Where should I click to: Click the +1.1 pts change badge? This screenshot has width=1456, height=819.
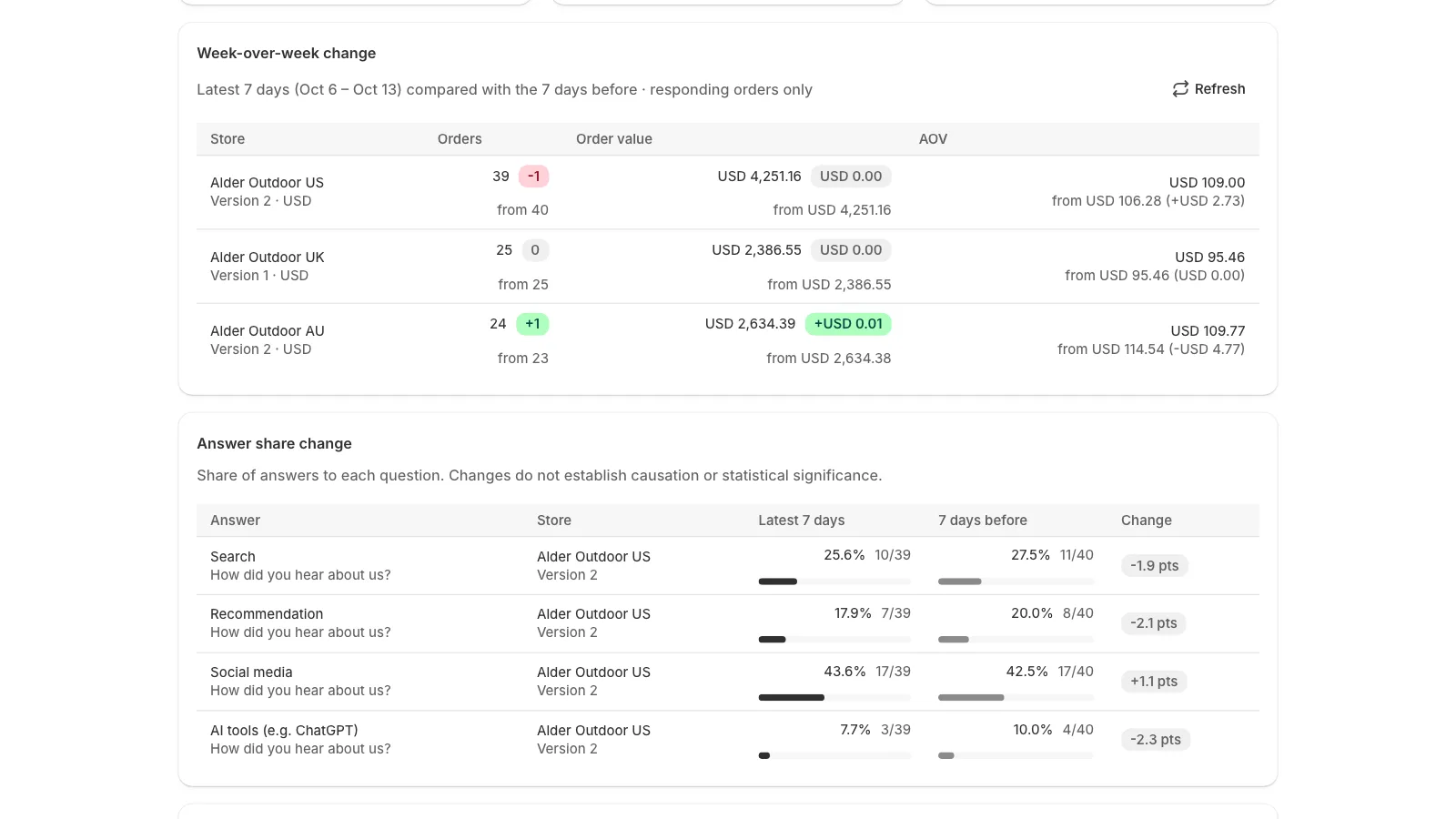click(x=1154, y=682)
